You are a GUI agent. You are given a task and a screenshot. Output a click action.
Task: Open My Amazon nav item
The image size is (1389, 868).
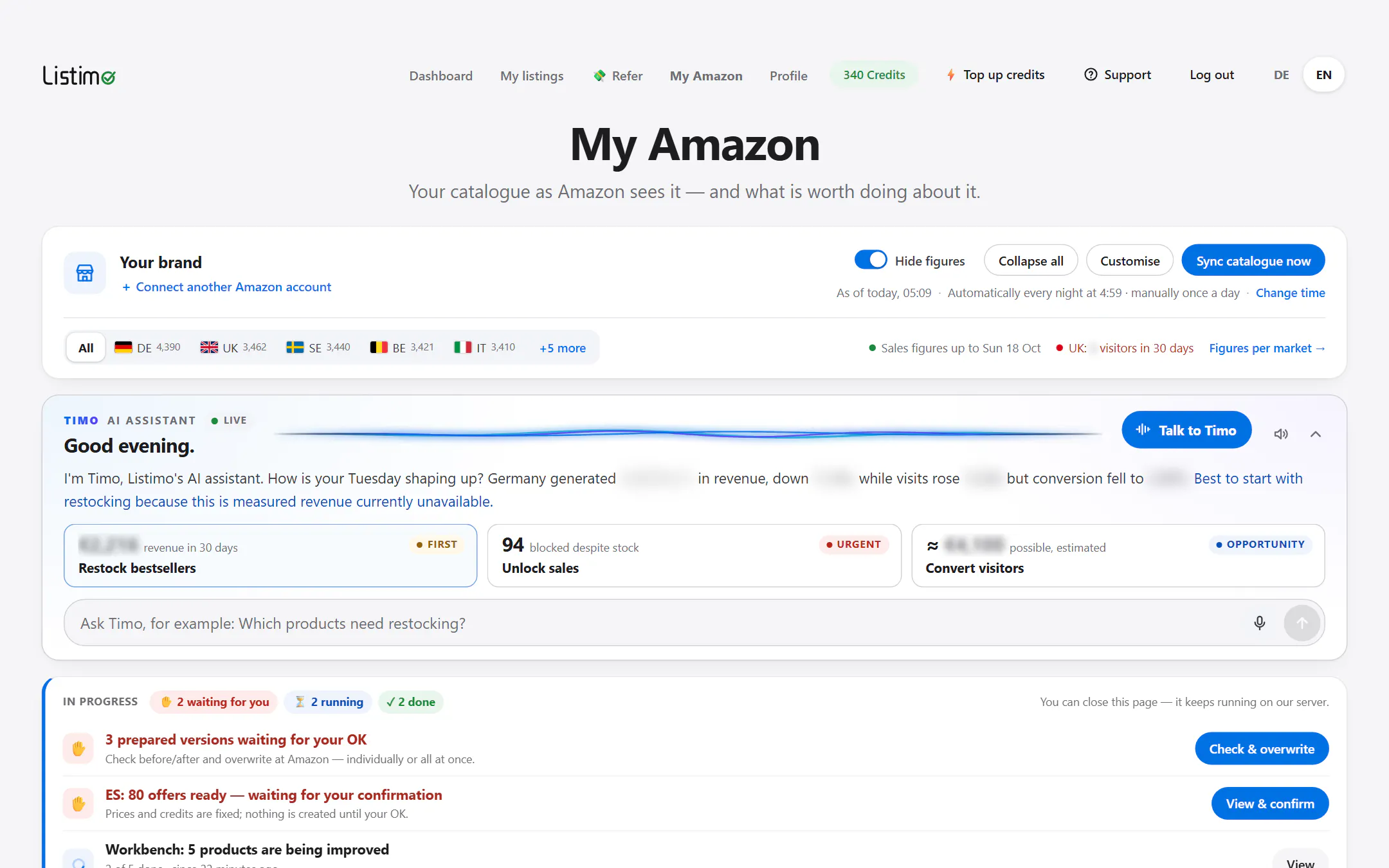706,76
